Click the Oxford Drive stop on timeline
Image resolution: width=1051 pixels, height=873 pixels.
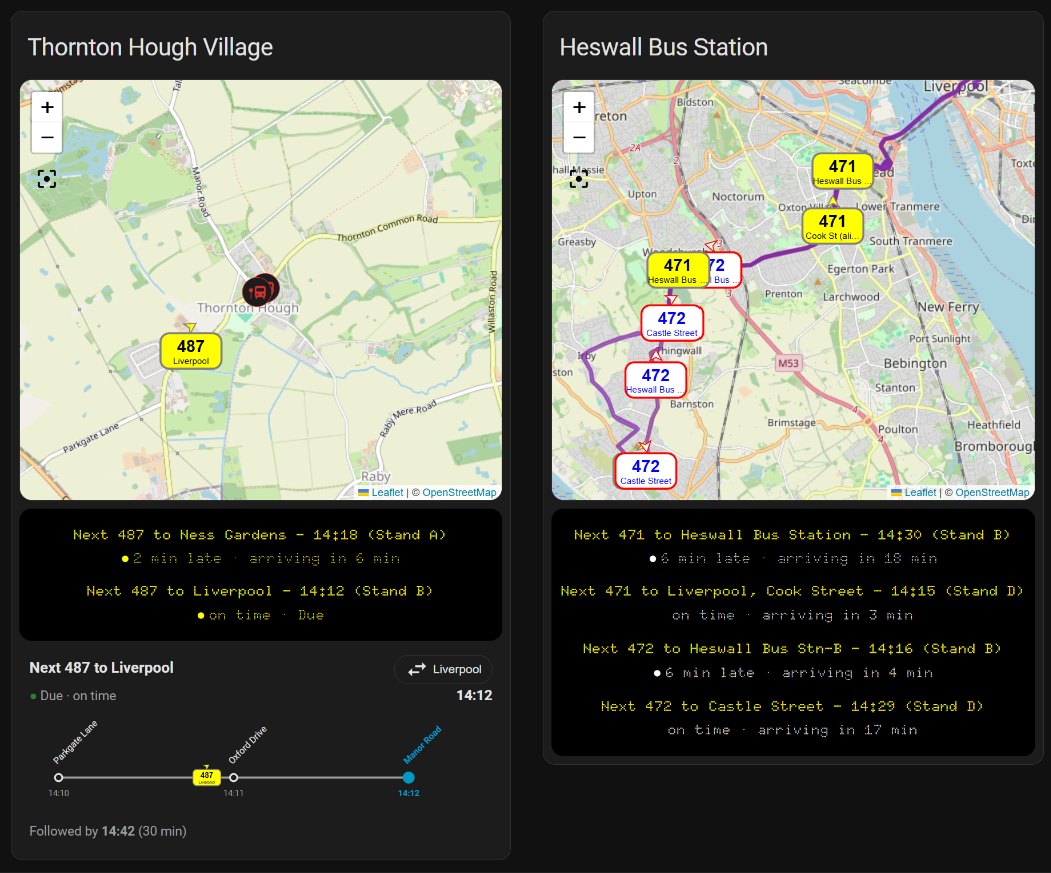[x=233, y=778]
